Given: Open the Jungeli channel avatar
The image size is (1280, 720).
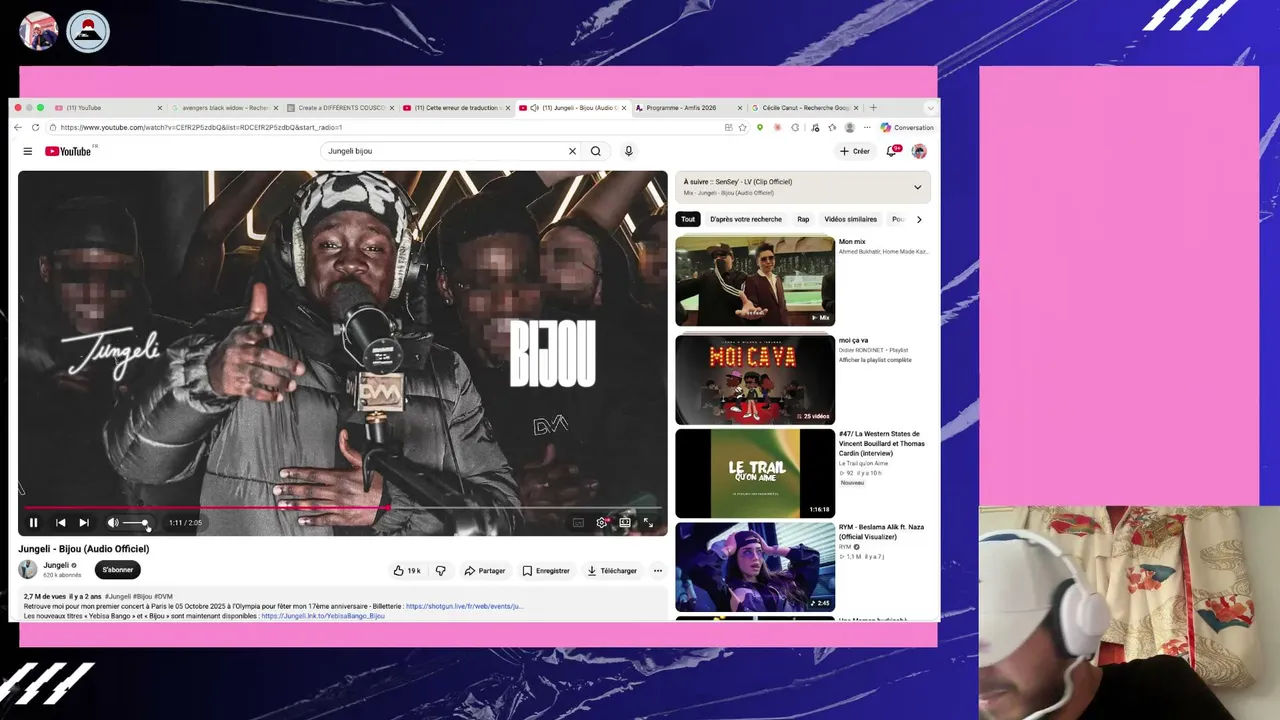Looking at the screenshot, I should 28,569.
